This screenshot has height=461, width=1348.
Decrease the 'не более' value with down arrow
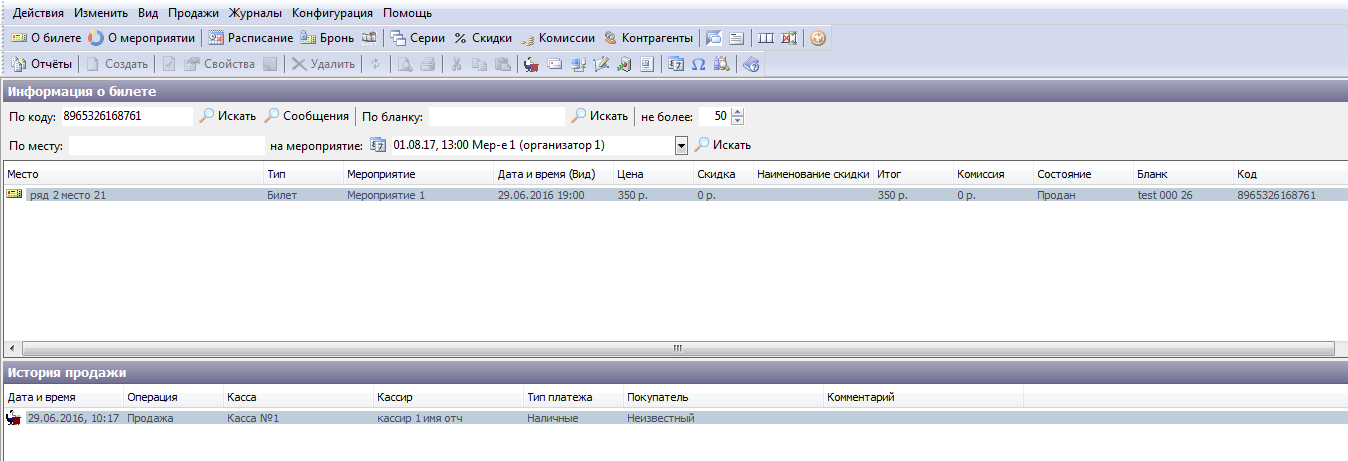(x=738, y=121)
